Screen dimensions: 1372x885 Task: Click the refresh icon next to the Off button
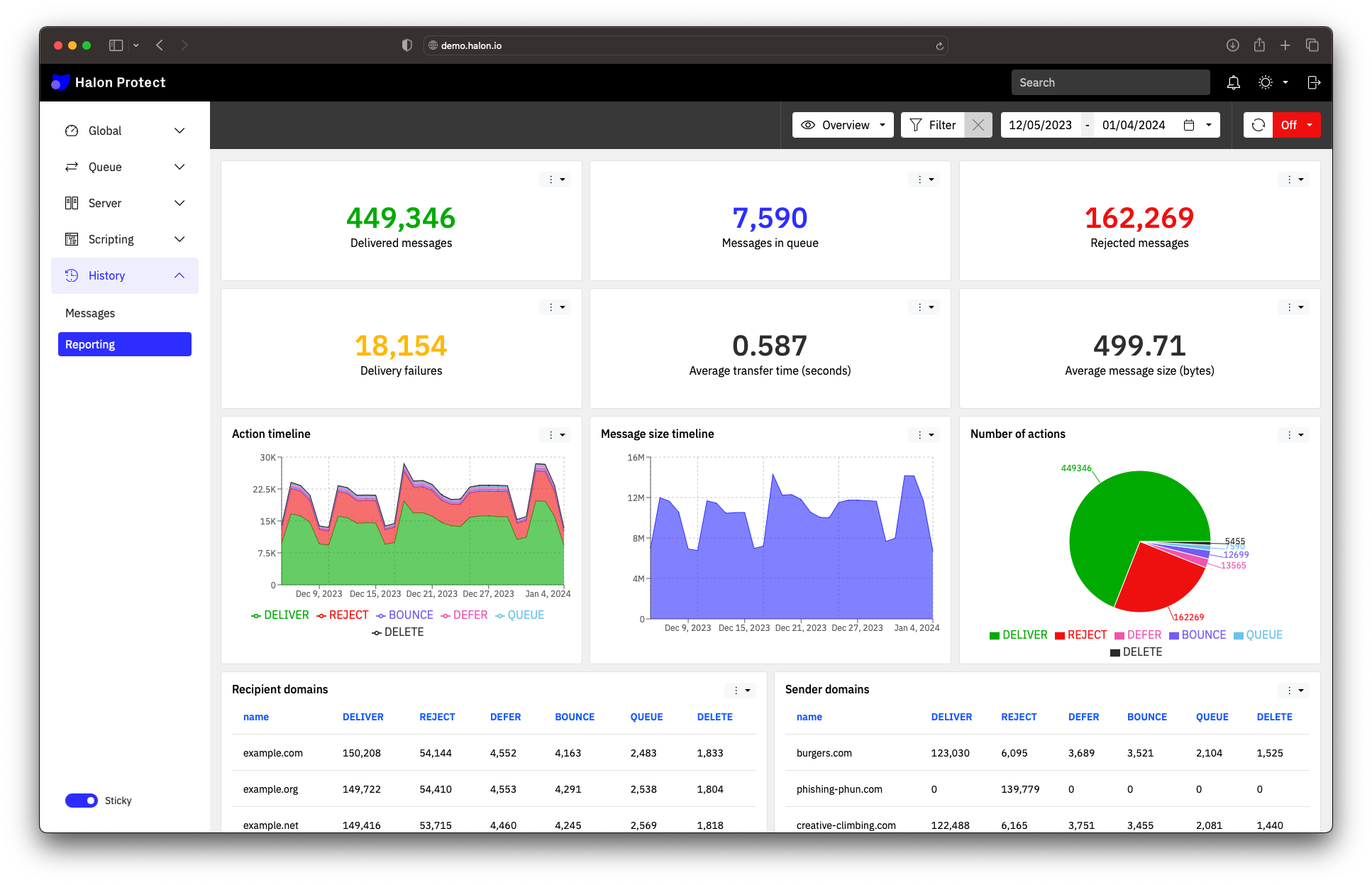(x=1258, y=125)
